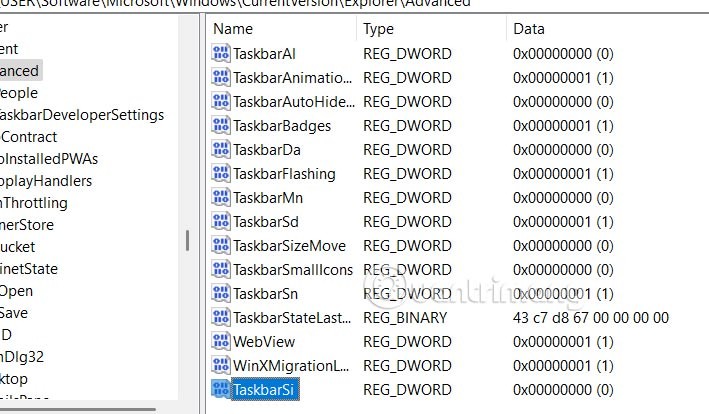
Task: Click the DWORD icon next to TaskbarAl
Action: click(x=221, y=54)
